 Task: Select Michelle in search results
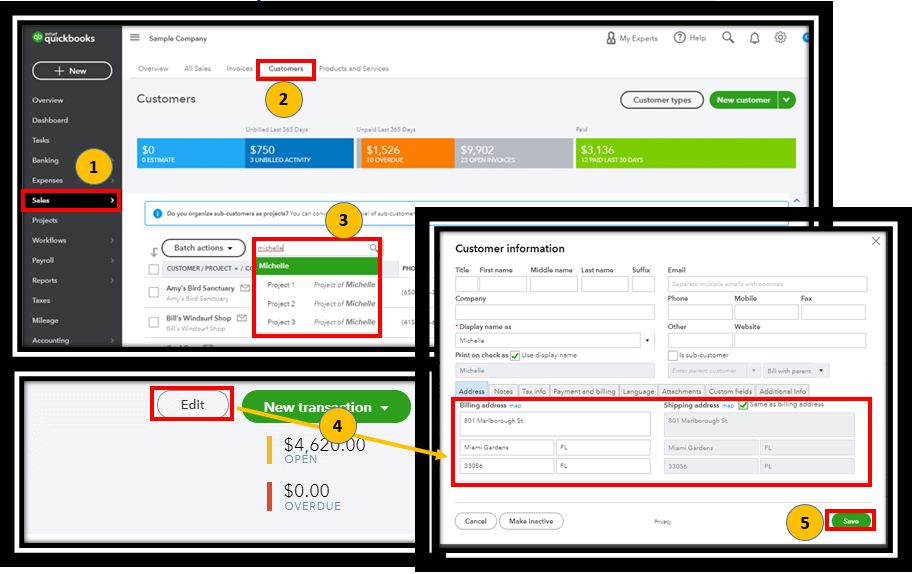(318, 266)
